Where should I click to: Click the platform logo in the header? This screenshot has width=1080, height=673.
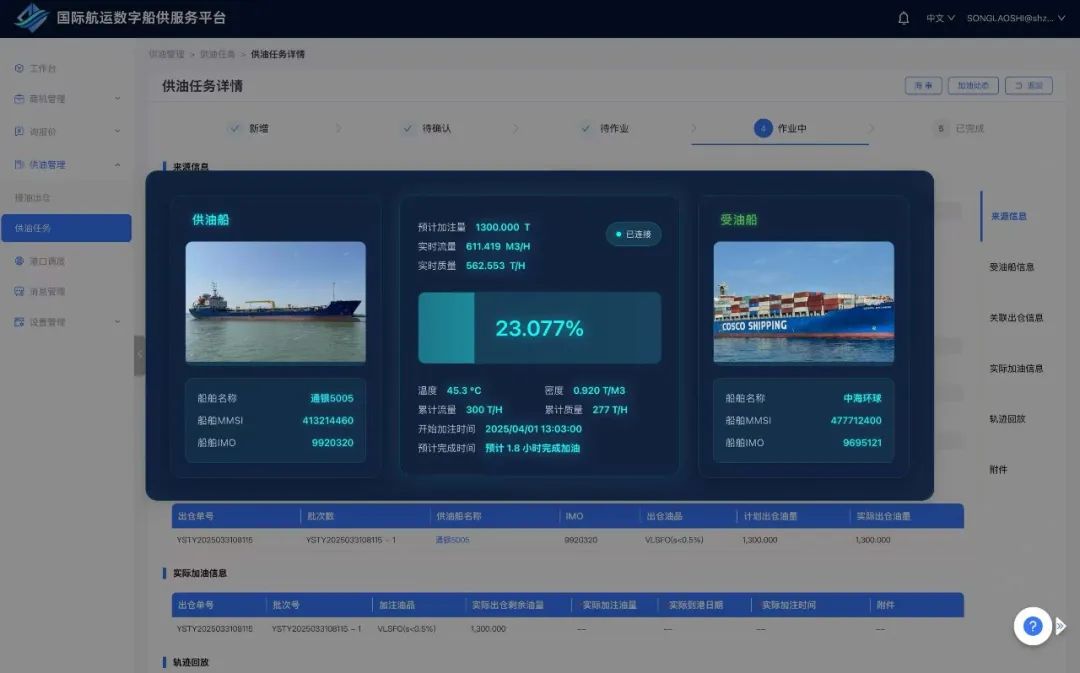31,18
